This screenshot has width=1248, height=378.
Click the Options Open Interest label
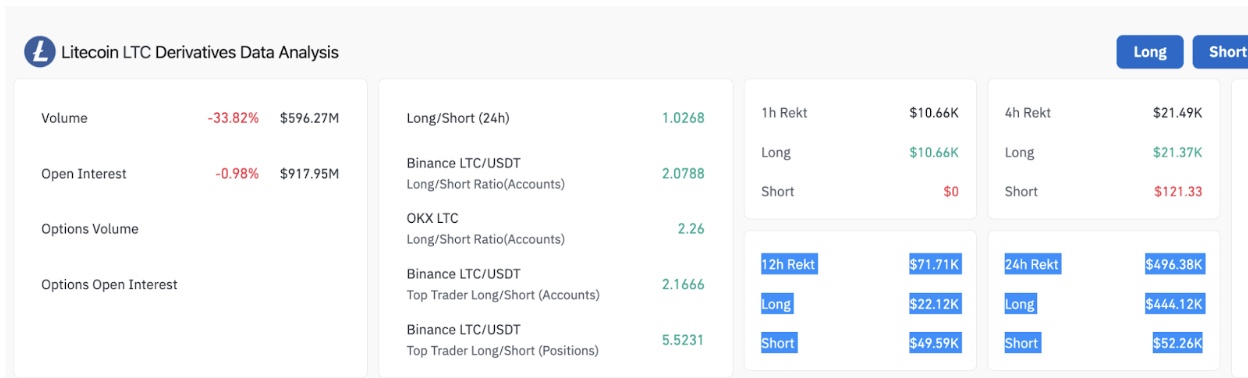(109, 285)
